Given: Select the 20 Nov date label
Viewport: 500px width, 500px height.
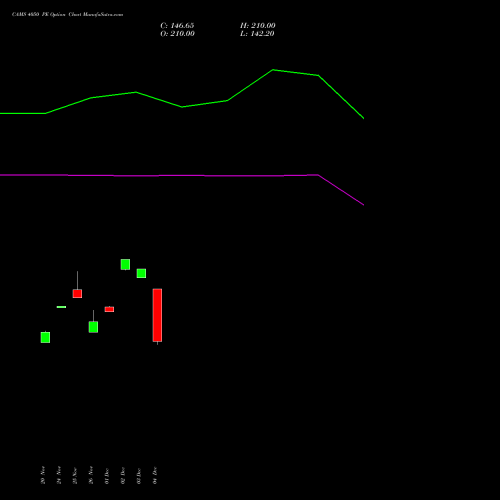Looking at the screenshot, I should [x=43, y=475].
